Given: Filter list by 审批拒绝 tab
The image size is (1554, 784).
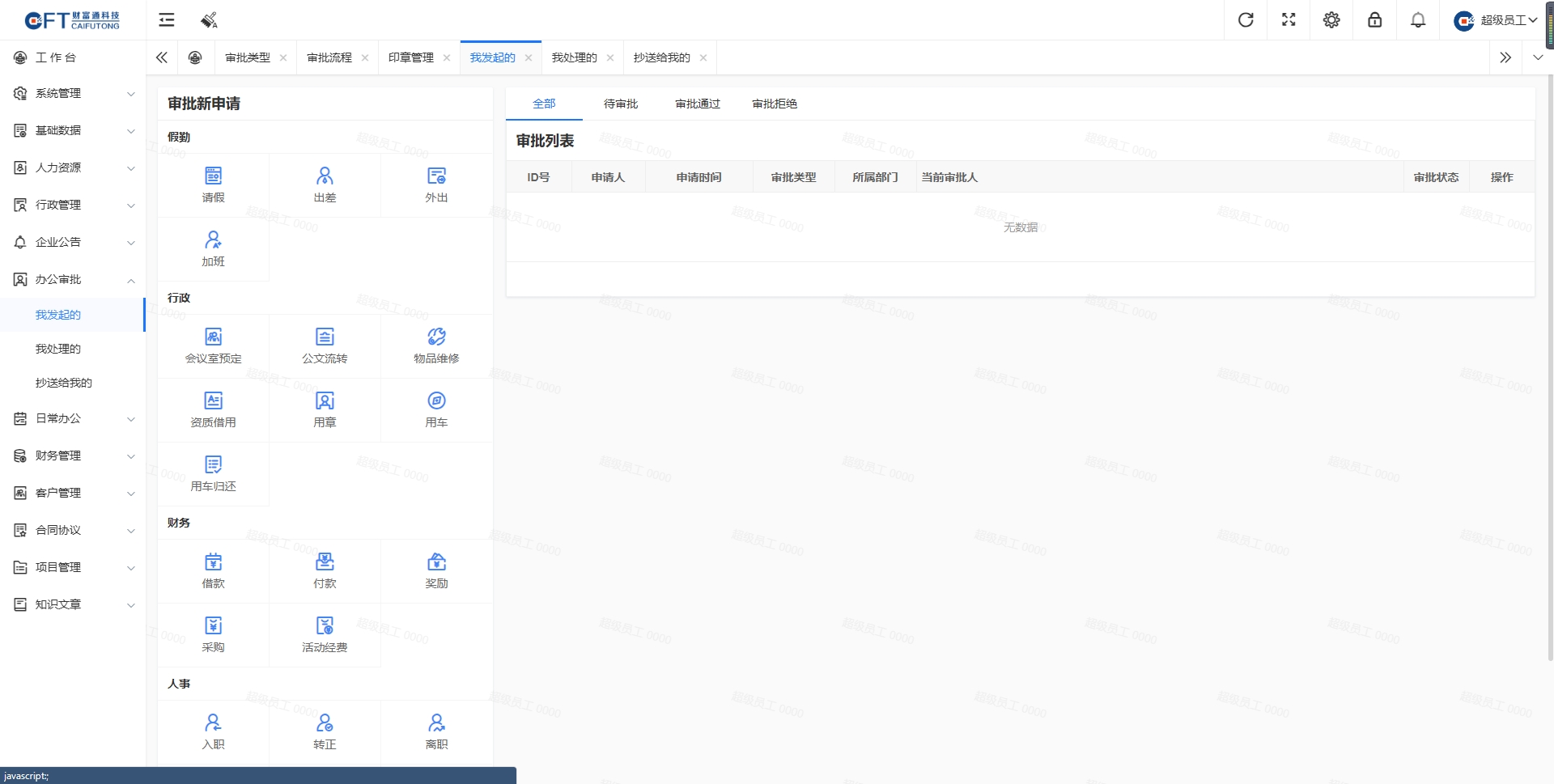Looking at the screenshot, I should click(x=775, y=104).
